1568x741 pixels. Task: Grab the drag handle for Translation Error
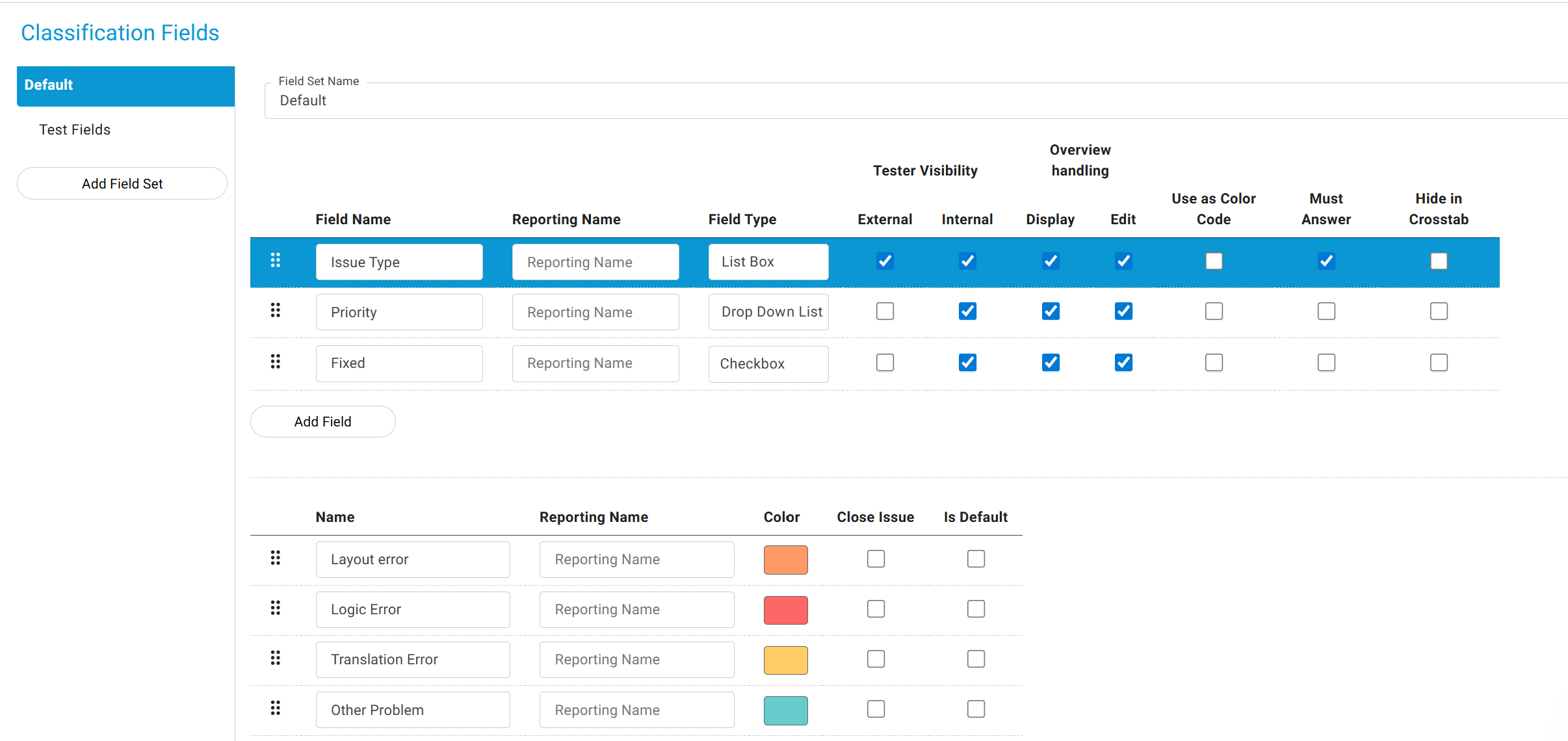[276, 658]
